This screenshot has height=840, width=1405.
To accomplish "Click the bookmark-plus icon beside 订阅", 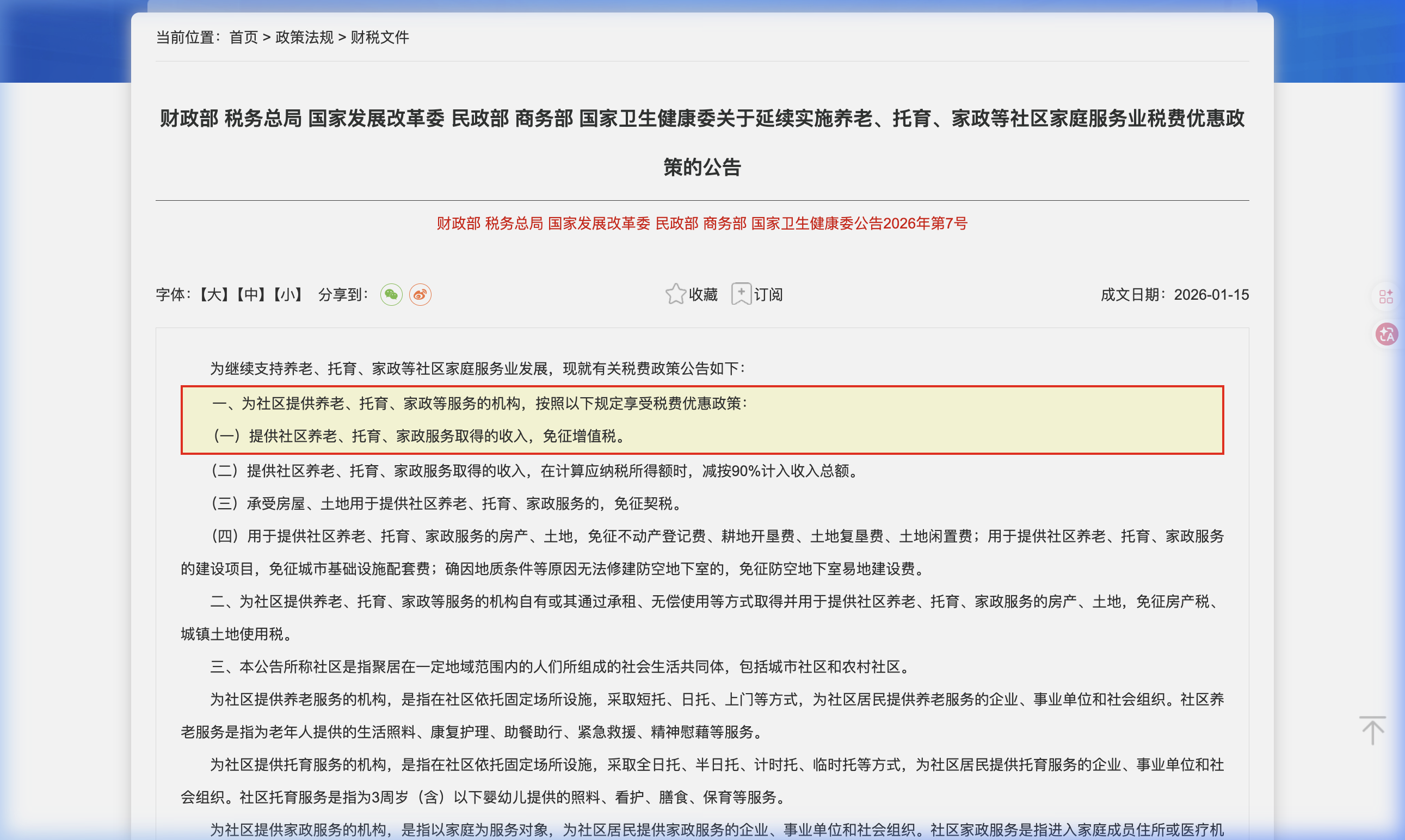I will tap(742, 293).
